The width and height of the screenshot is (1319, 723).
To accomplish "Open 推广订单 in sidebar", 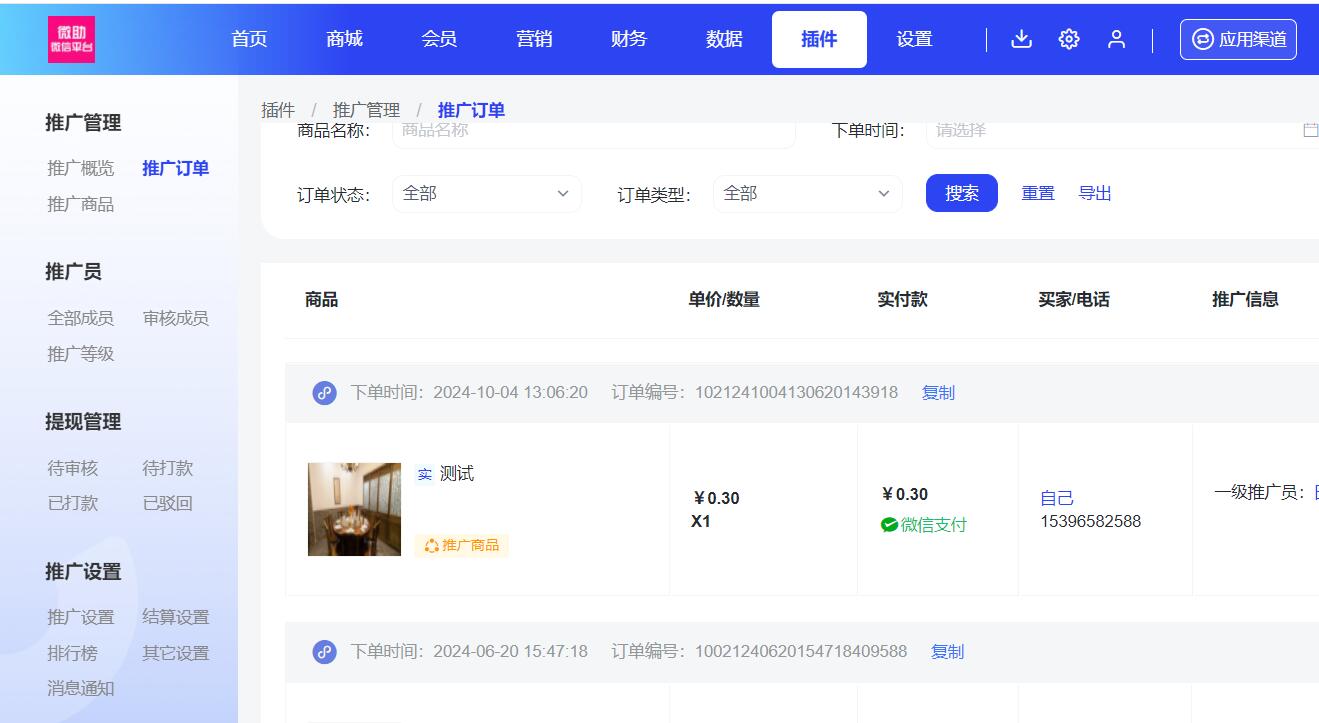I will pyautogui.click(x=176, y=168).
